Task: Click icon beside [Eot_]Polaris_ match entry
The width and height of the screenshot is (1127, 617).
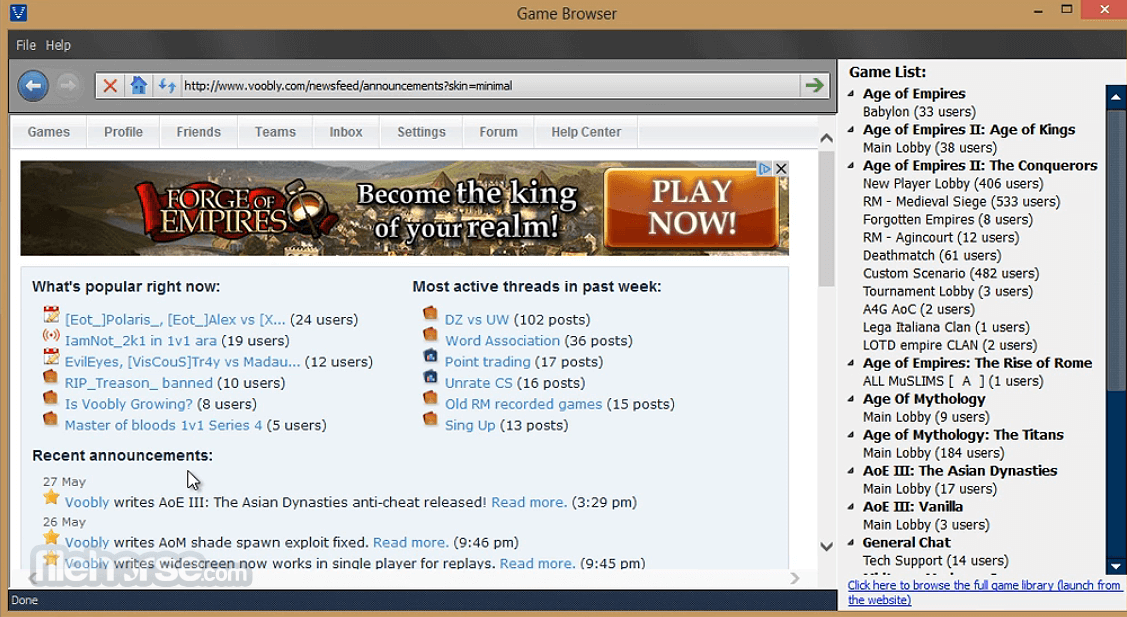Action: 51,314
